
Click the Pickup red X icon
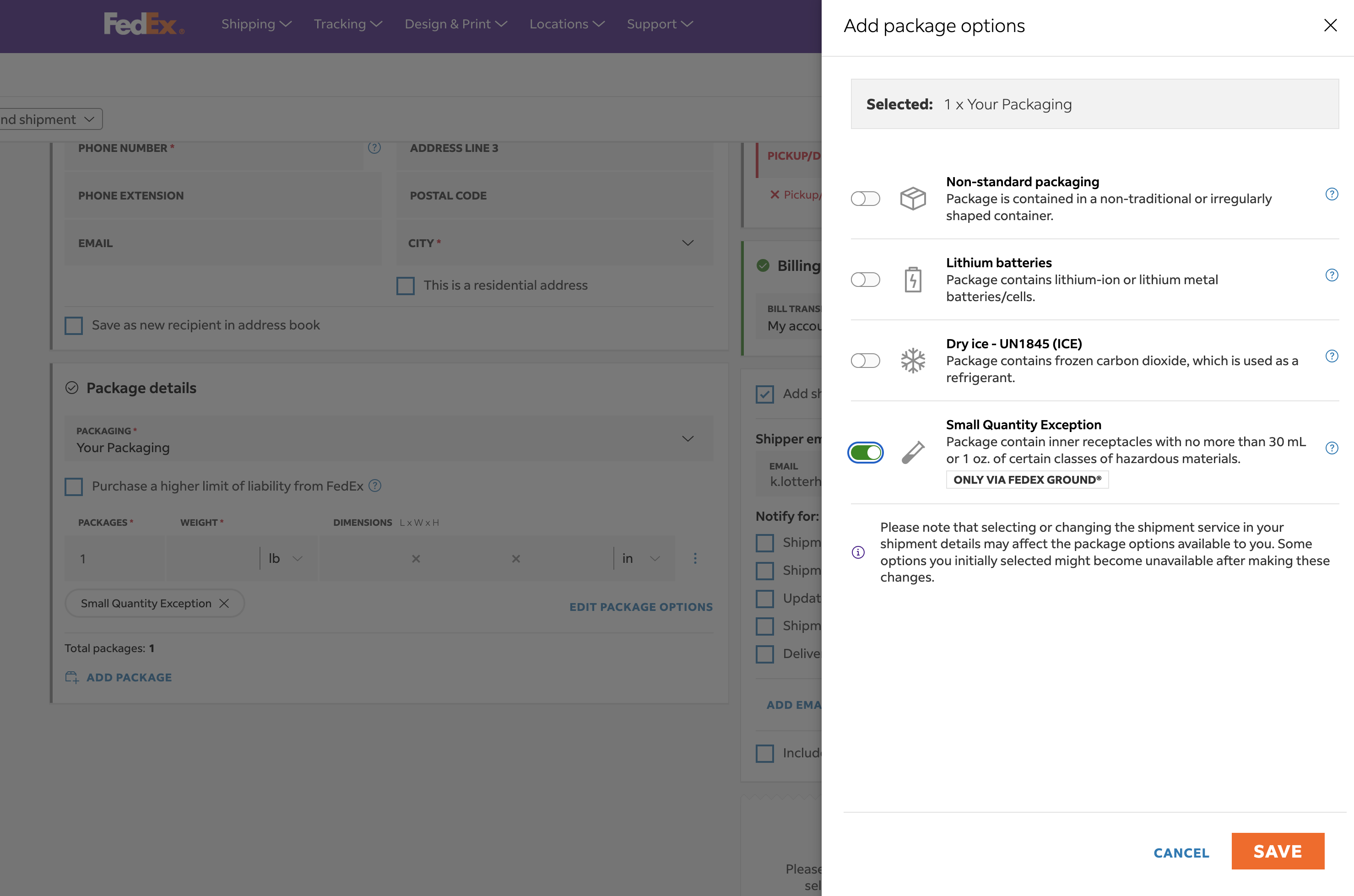point(774,194)
